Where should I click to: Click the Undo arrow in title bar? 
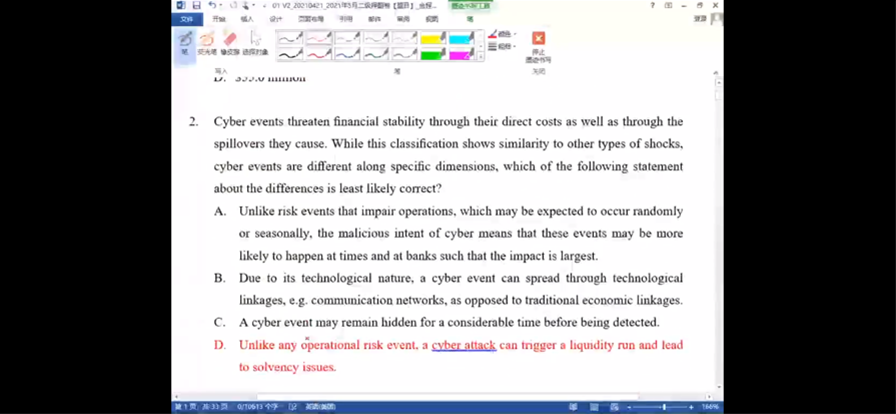pos(212,5)
